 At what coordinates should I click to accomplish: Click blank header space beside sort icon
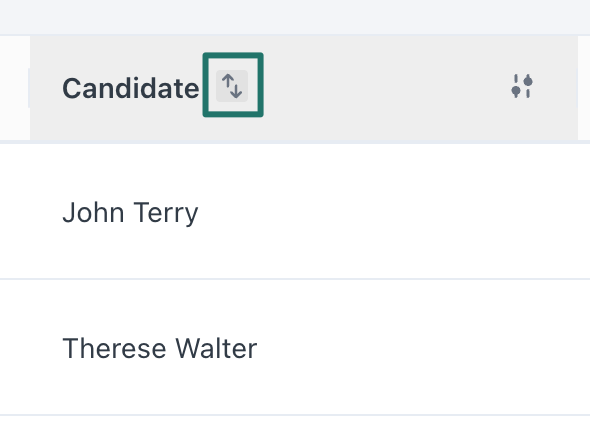click(x=376, y=88)
